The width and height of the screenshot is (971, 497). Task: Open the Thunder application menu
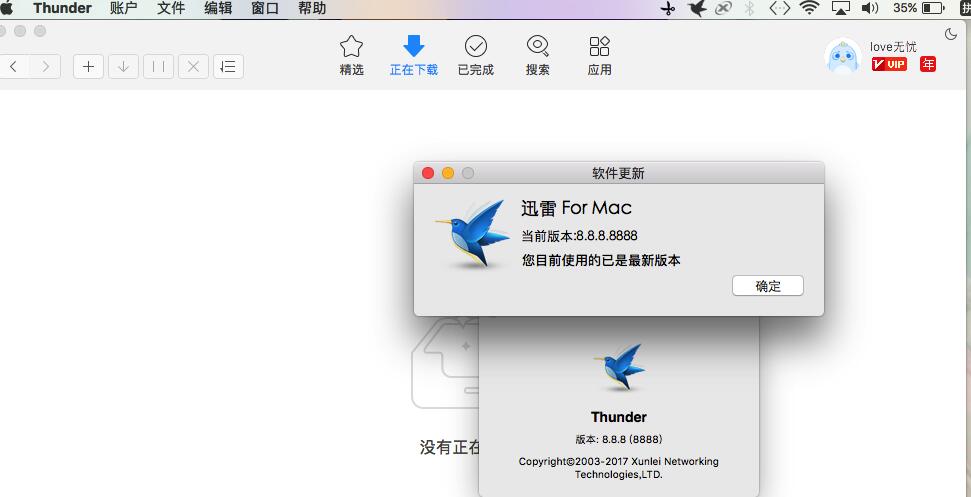click(63, 8)
